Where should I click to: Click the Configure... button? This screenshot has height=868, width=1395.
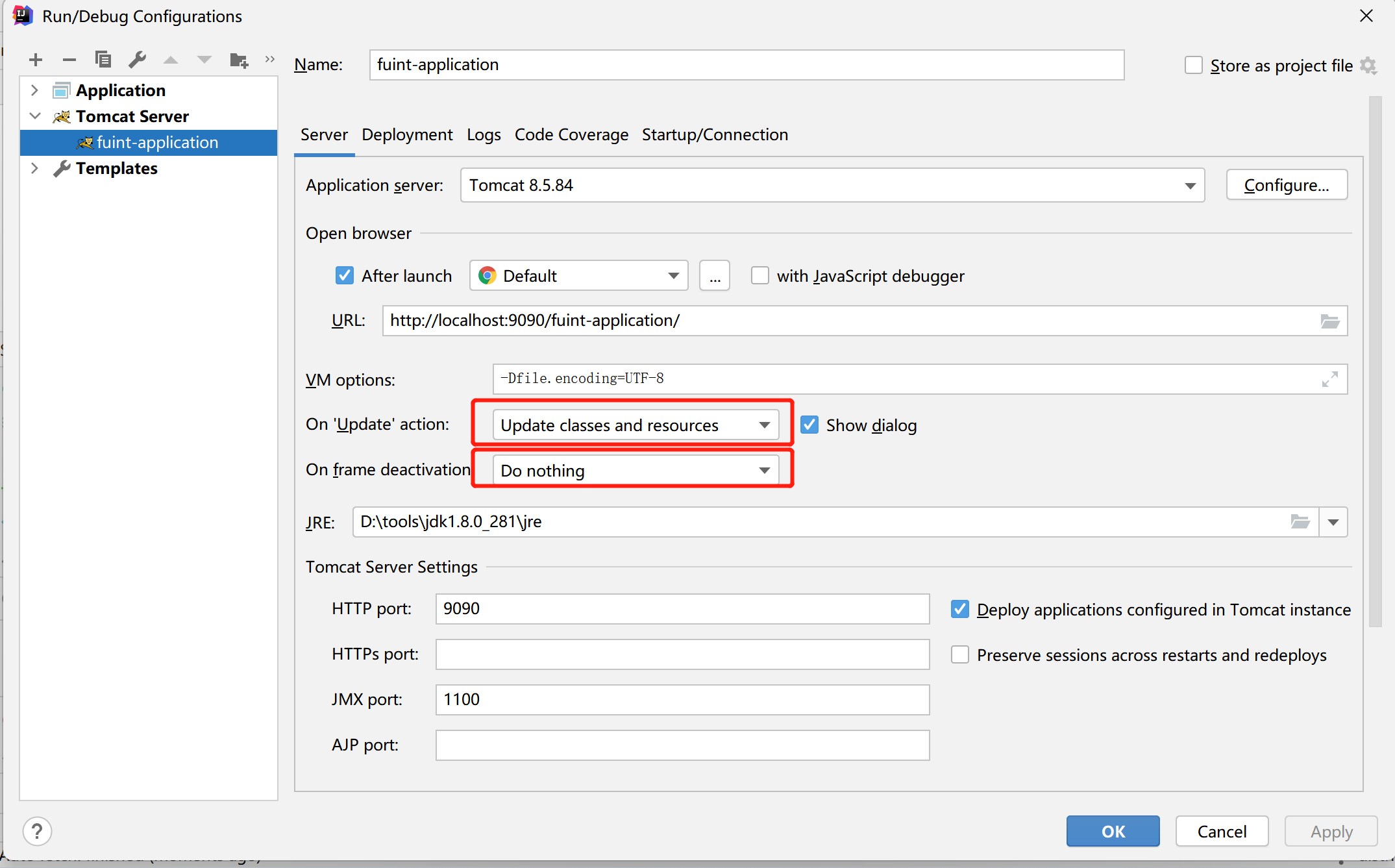pos(1287,185)
